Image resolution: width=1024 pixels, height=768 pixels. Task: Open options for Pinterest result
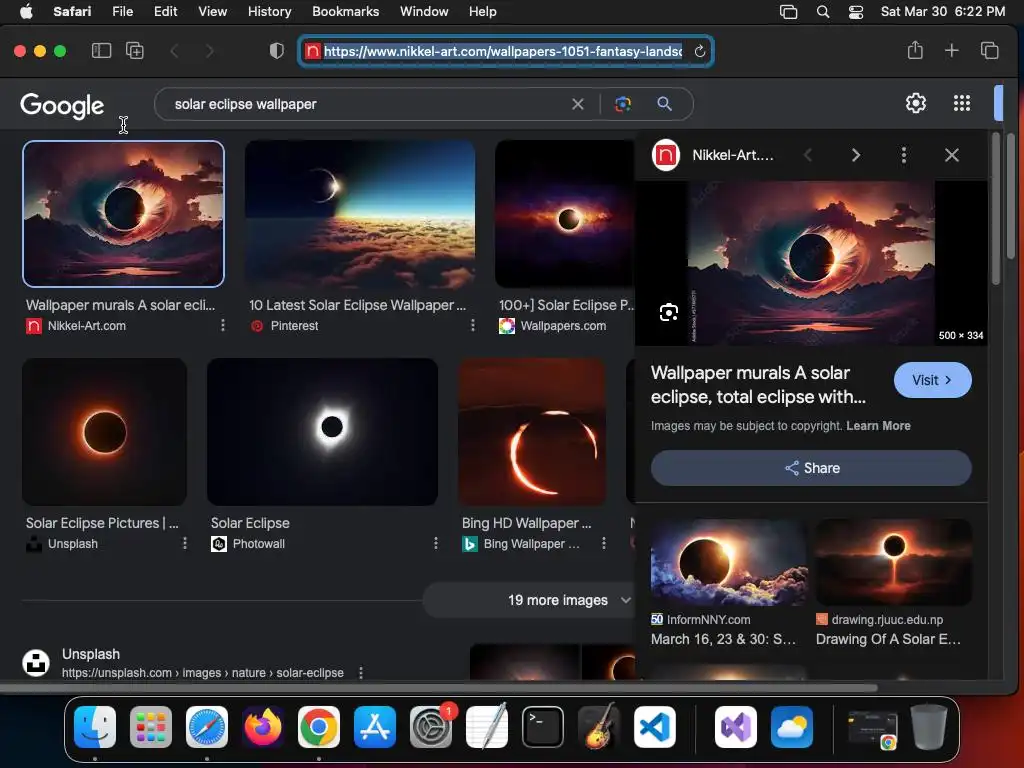473,325
